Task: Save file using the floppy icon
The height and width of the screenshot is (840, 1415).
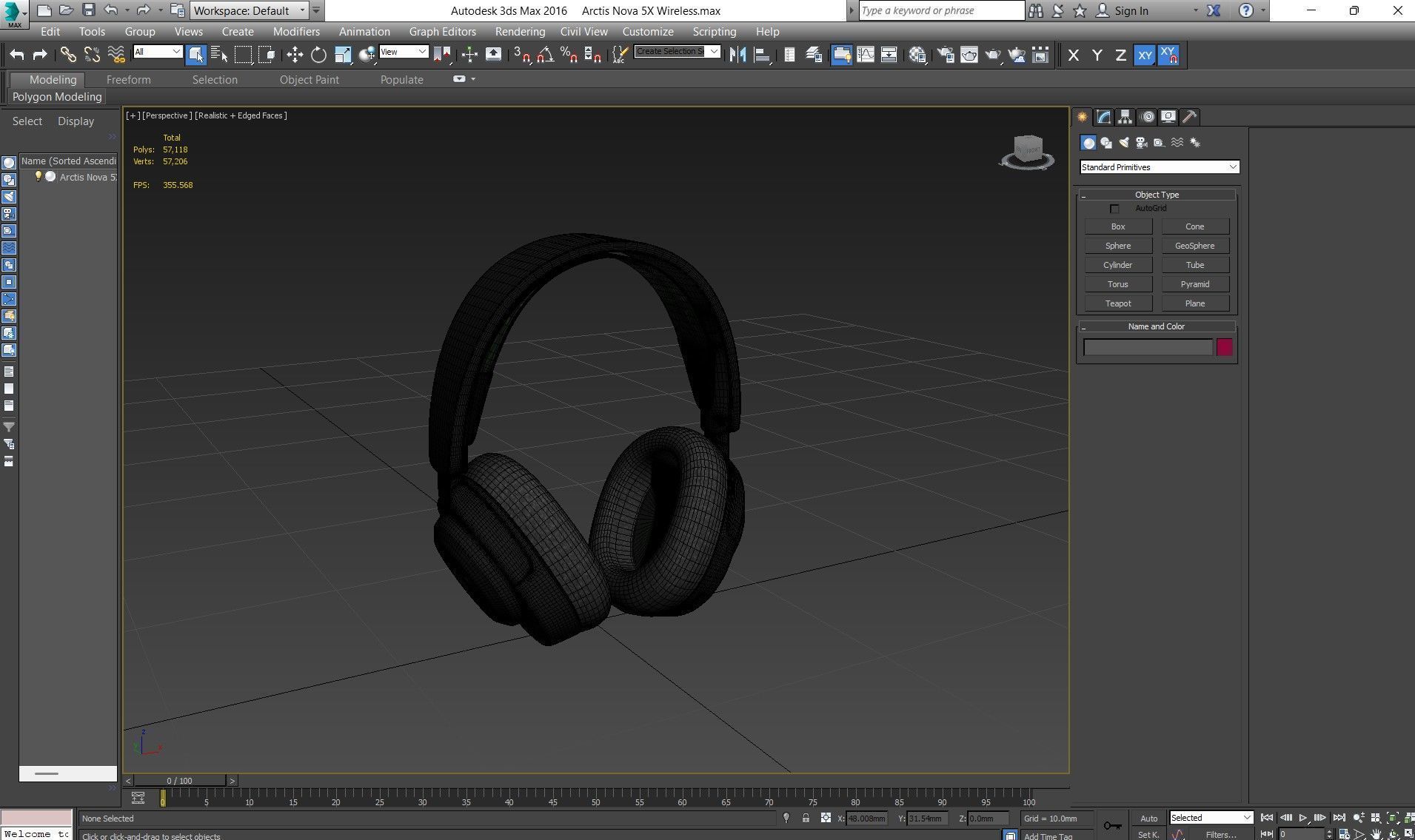Action: point(89,10)
